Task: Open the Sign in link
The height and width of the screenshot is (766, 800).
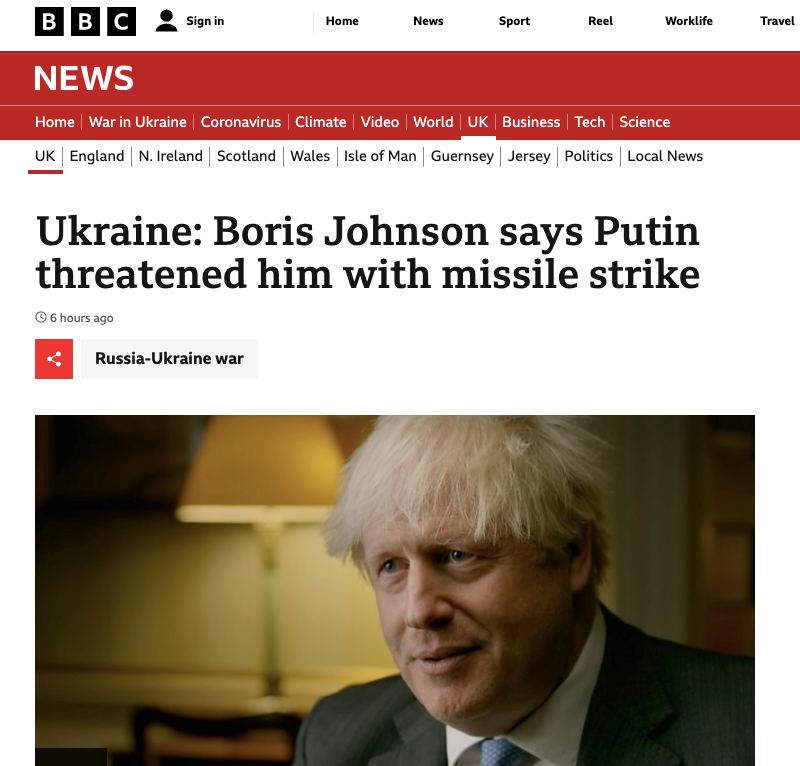Action: click(205, 21)
